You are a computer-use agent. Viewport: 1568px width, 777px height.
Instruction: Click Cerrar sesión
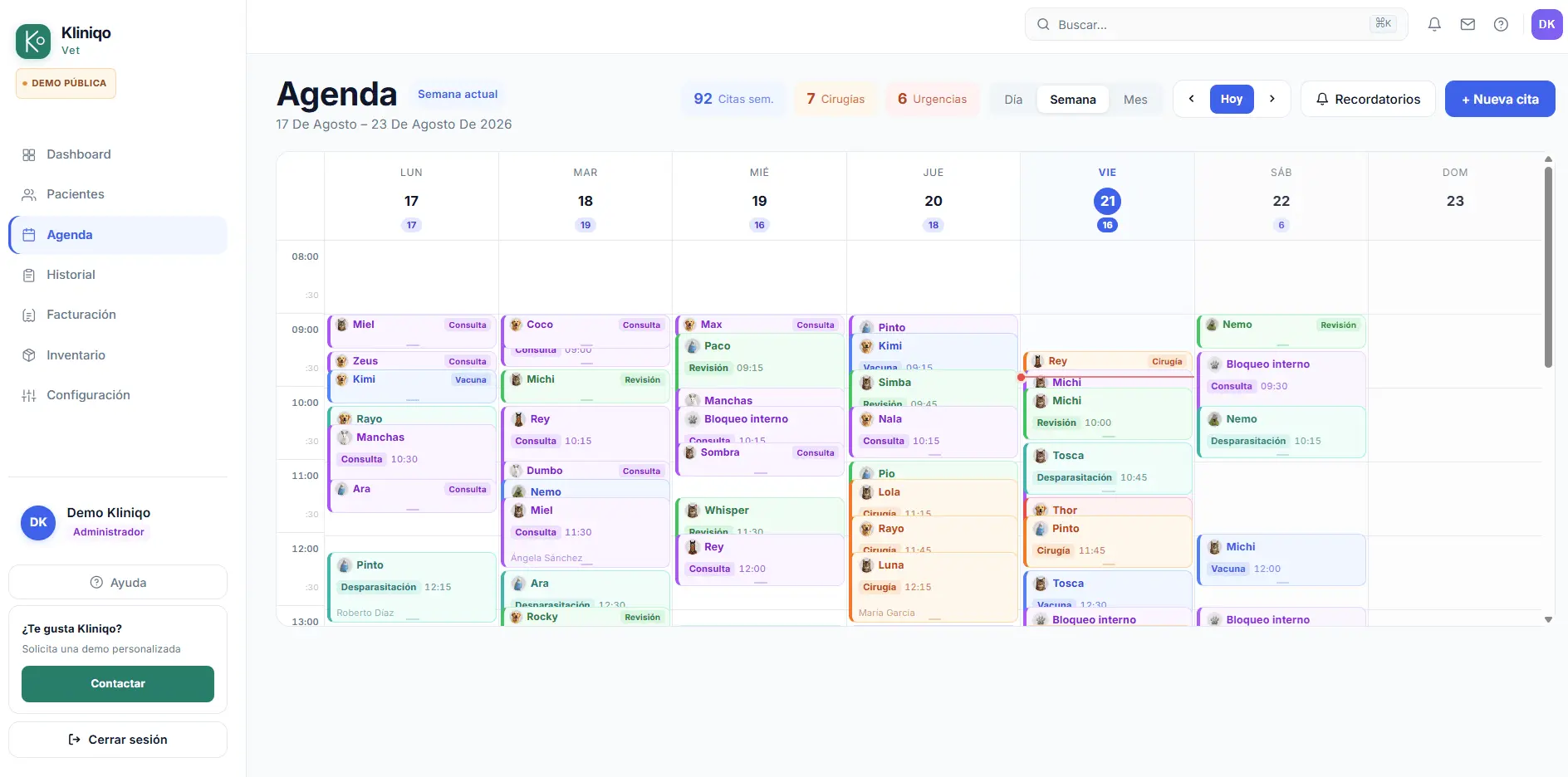click(x=118, y=739)
